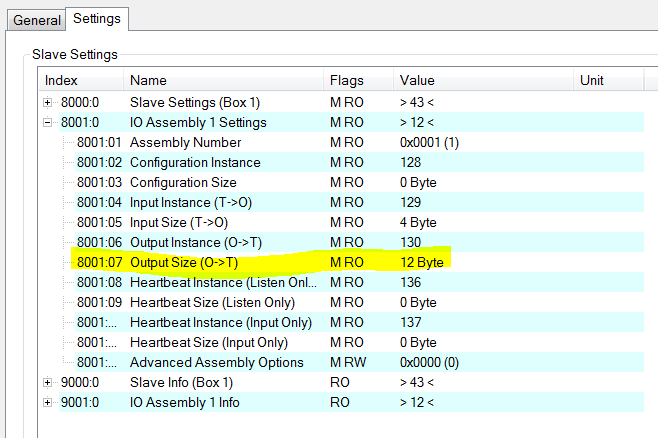Click the > 12 < value of IO Assembly 1 Info
Image resolution: width=658 pixels, height=438 pixels.
tap(417, 402)
